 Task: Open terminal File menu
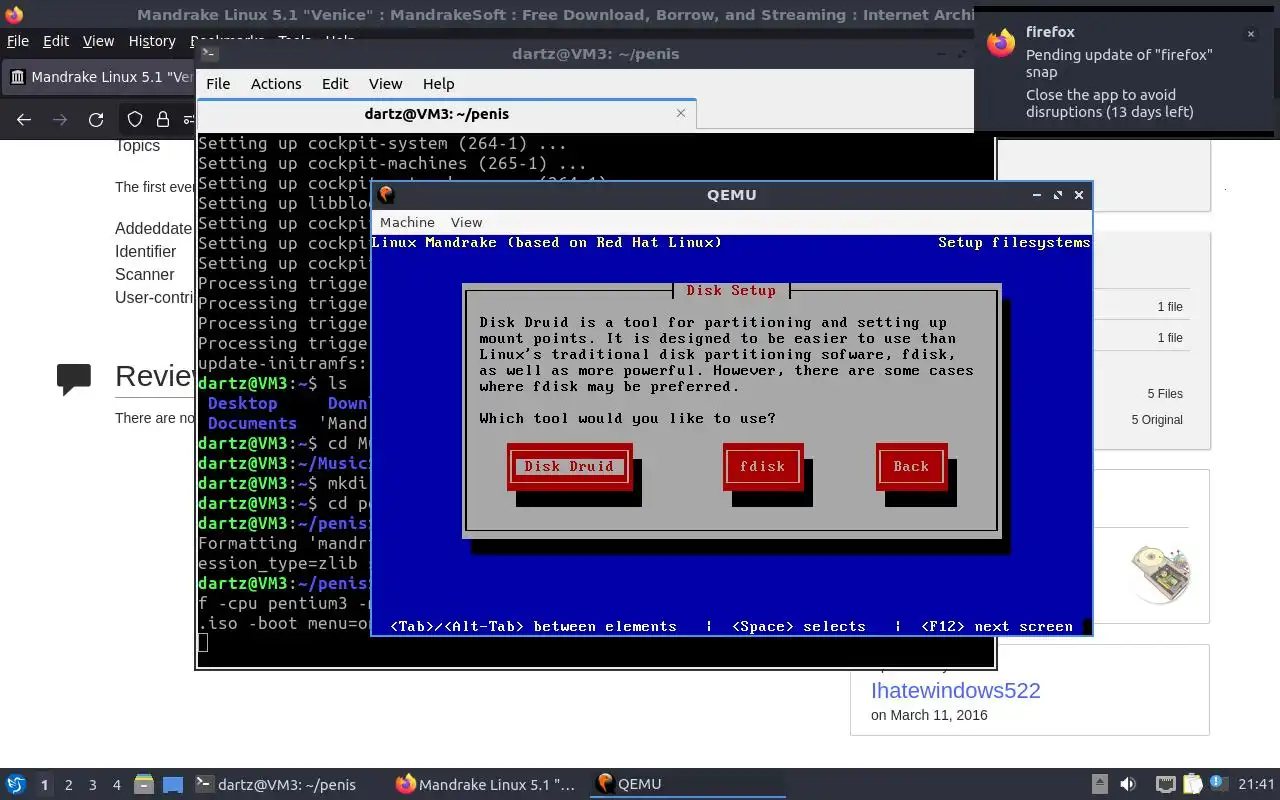(218, 84)
